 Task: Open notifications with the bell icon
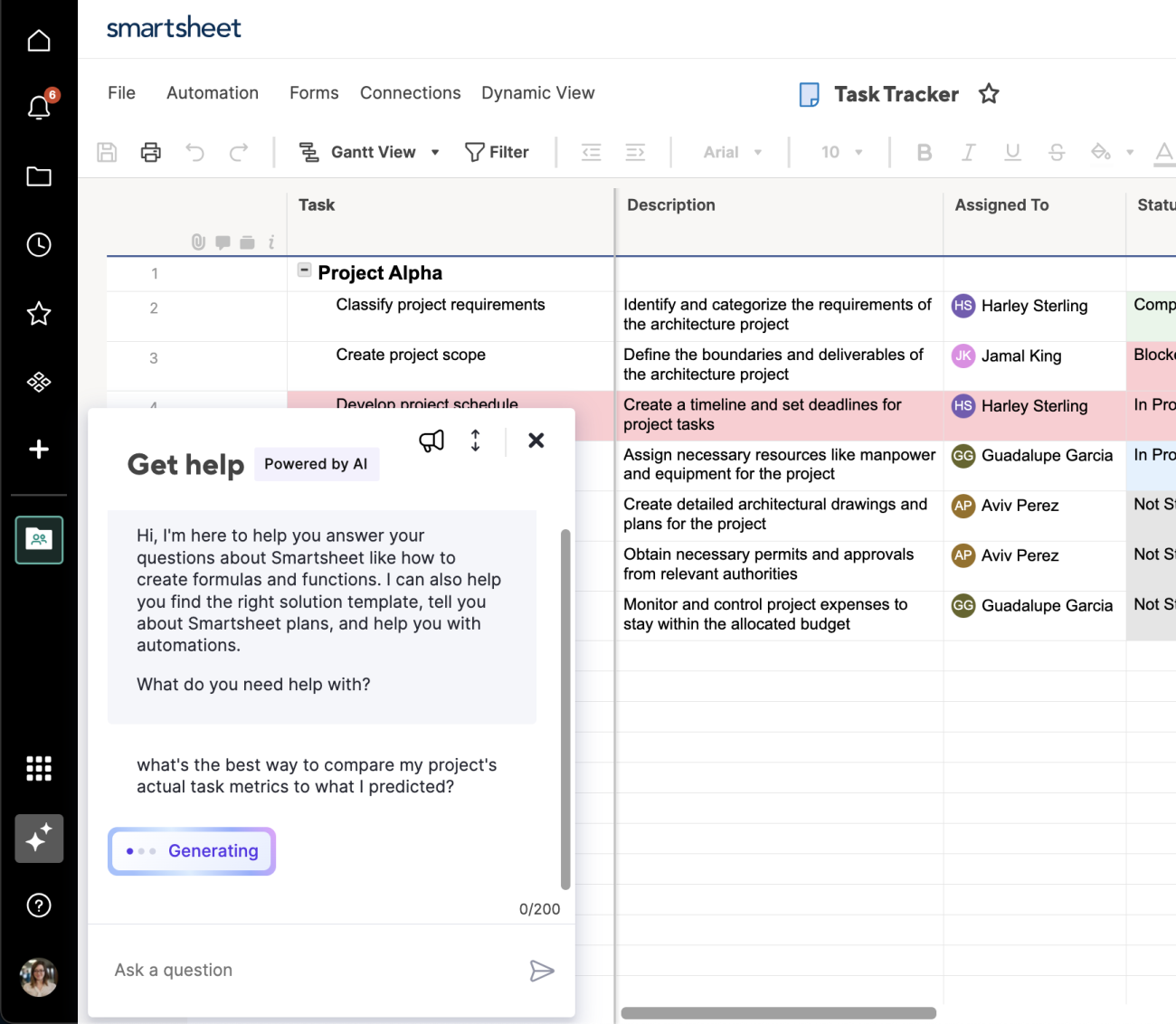tap(39, 108)
